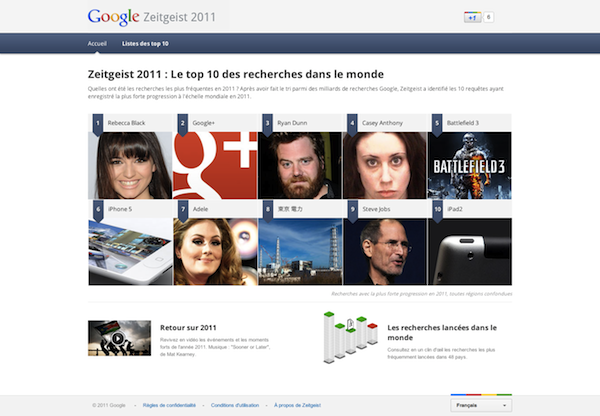Click the Steve Jobs title label

tap(377, 209)
